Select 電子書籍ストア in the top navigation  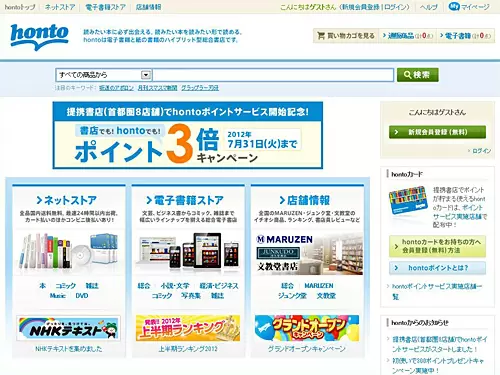point(106,7)
